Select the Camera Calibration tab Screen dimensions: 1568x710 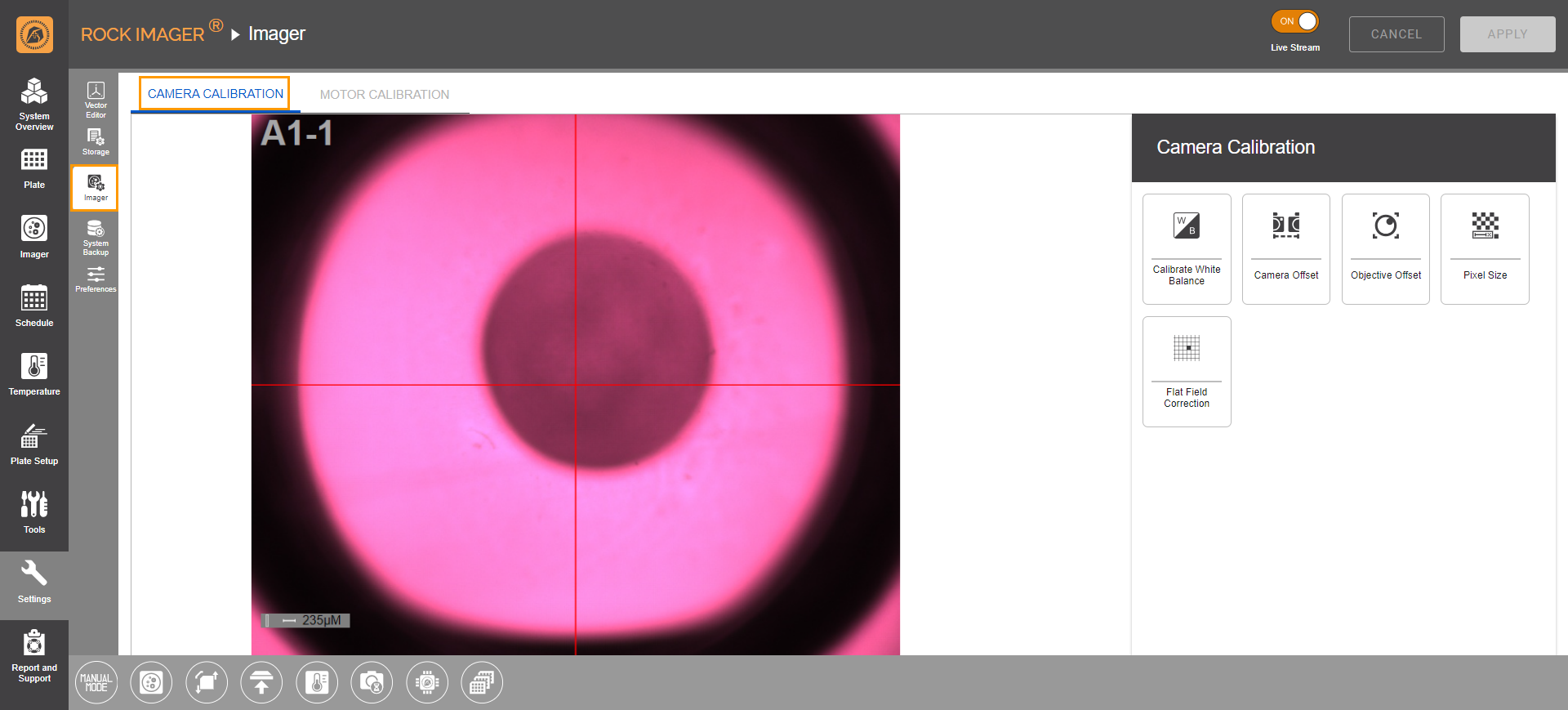pos(215,94)
